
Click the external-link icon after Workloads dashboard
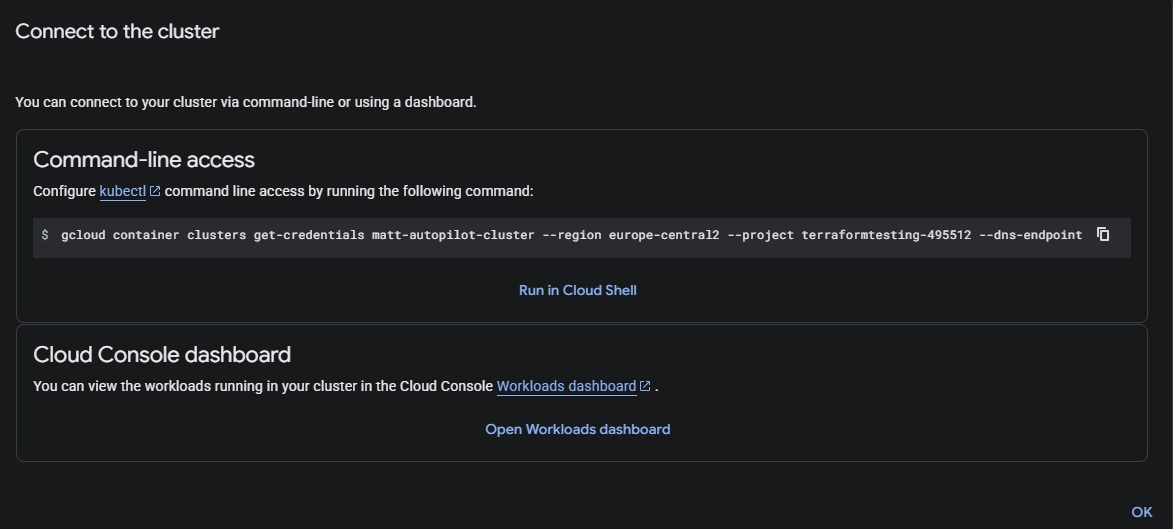tap(645, 387)
